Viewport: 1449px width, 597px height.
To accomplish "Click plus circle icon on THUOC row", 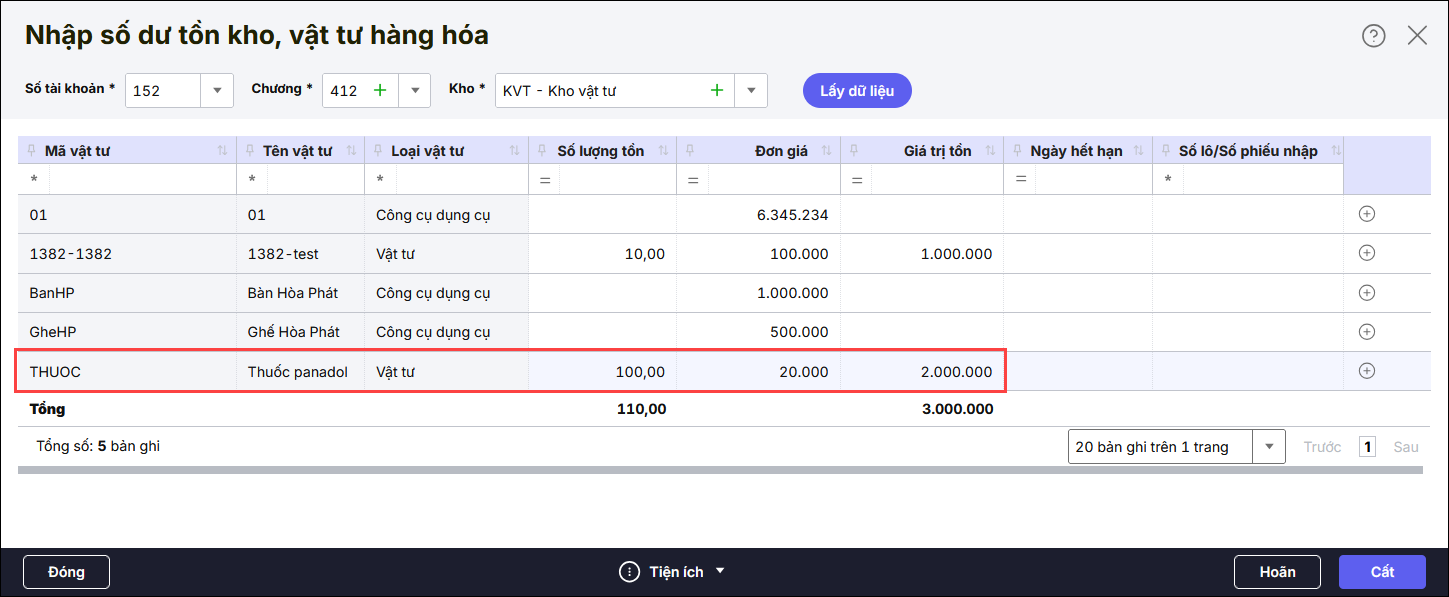I will click(1367, 371).
